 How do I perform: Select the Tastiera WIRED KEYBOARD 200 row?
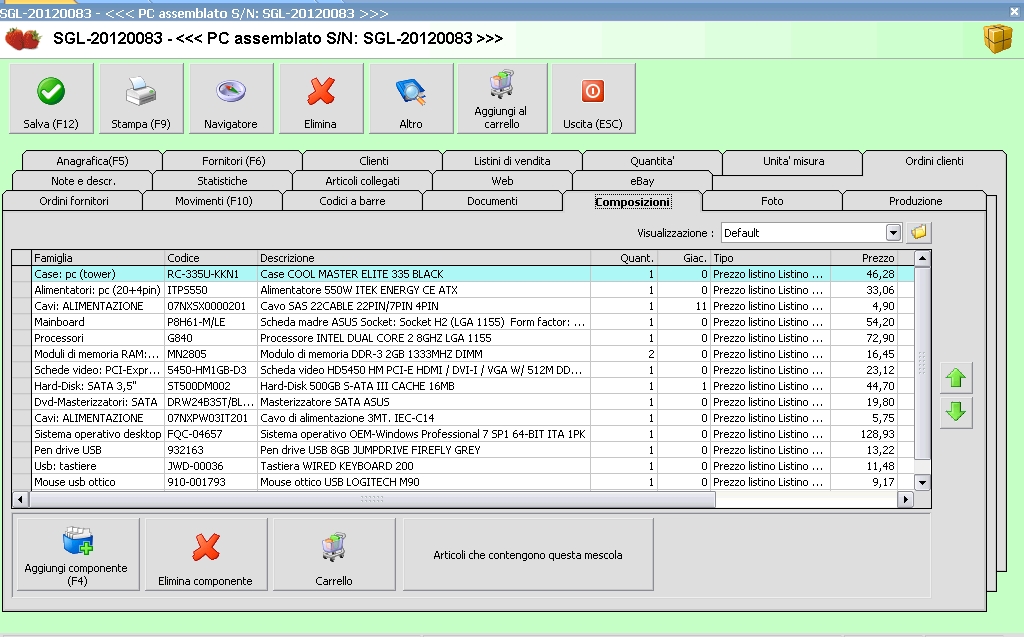(464, 466)
